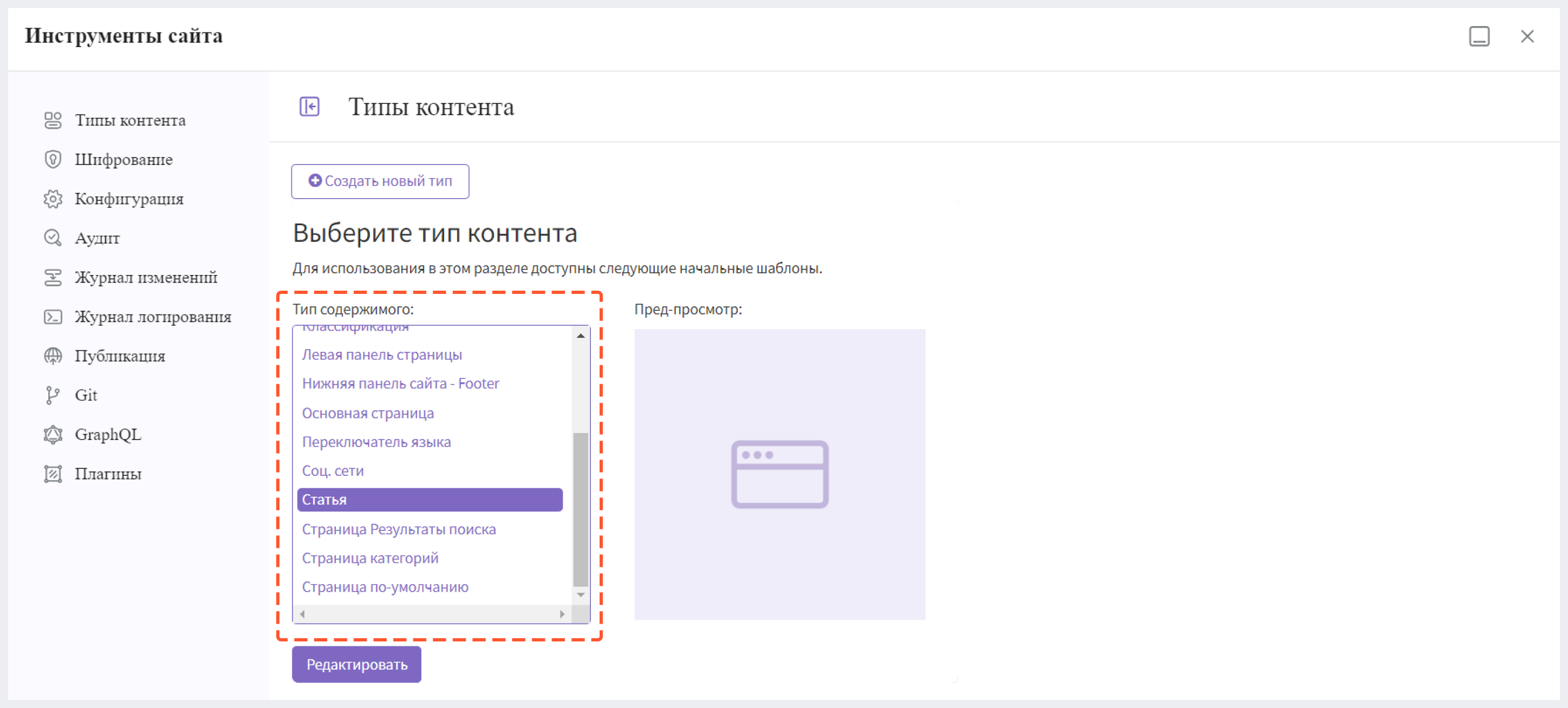Select the highlighted Статья item
The image size is (1568, 708).
430,500
